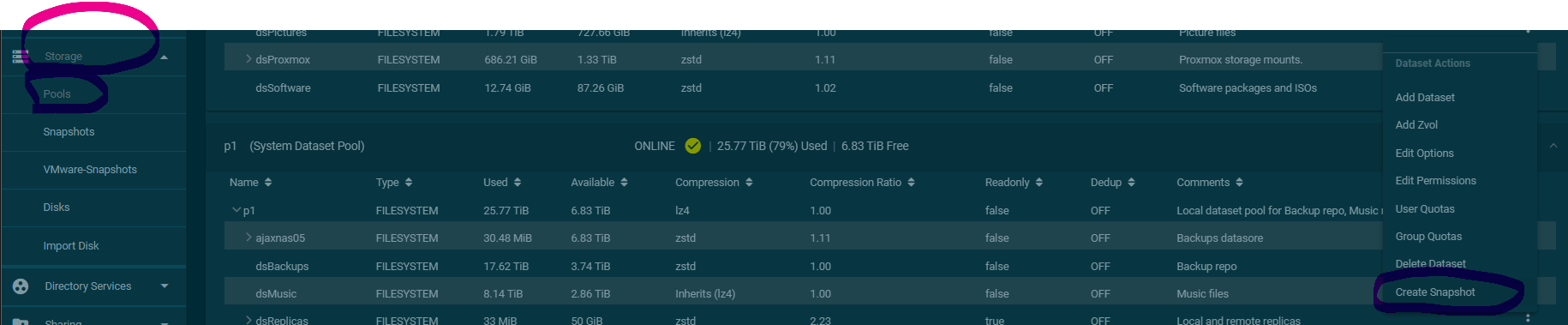Image resolution: width=1568 pixels, height=325 pixels.
Task: Expand the dsReplicas dataset row
Action: [248, 320]
